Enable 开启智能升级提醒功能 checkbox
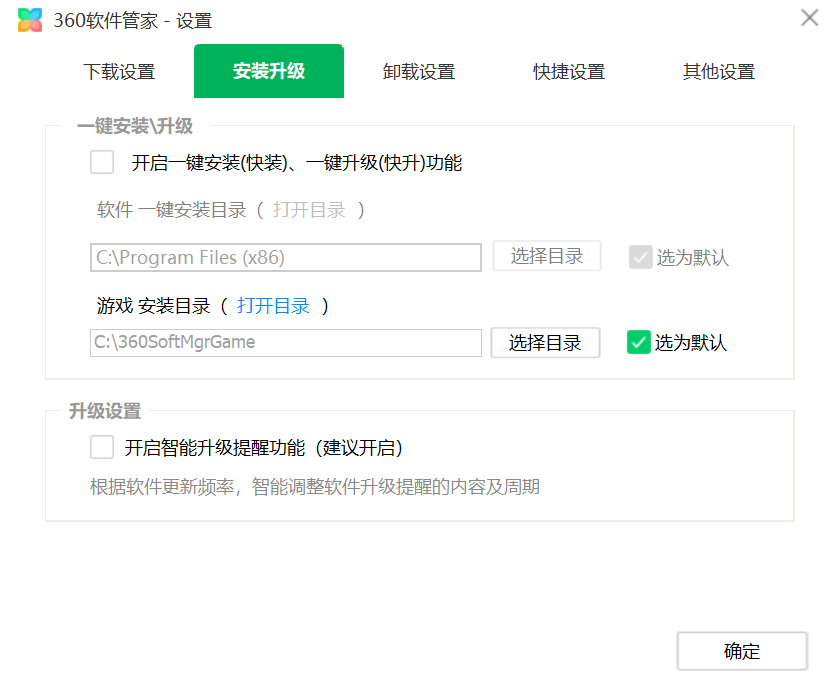The width and height of the screenshot is (840, 690). point(102,447)
